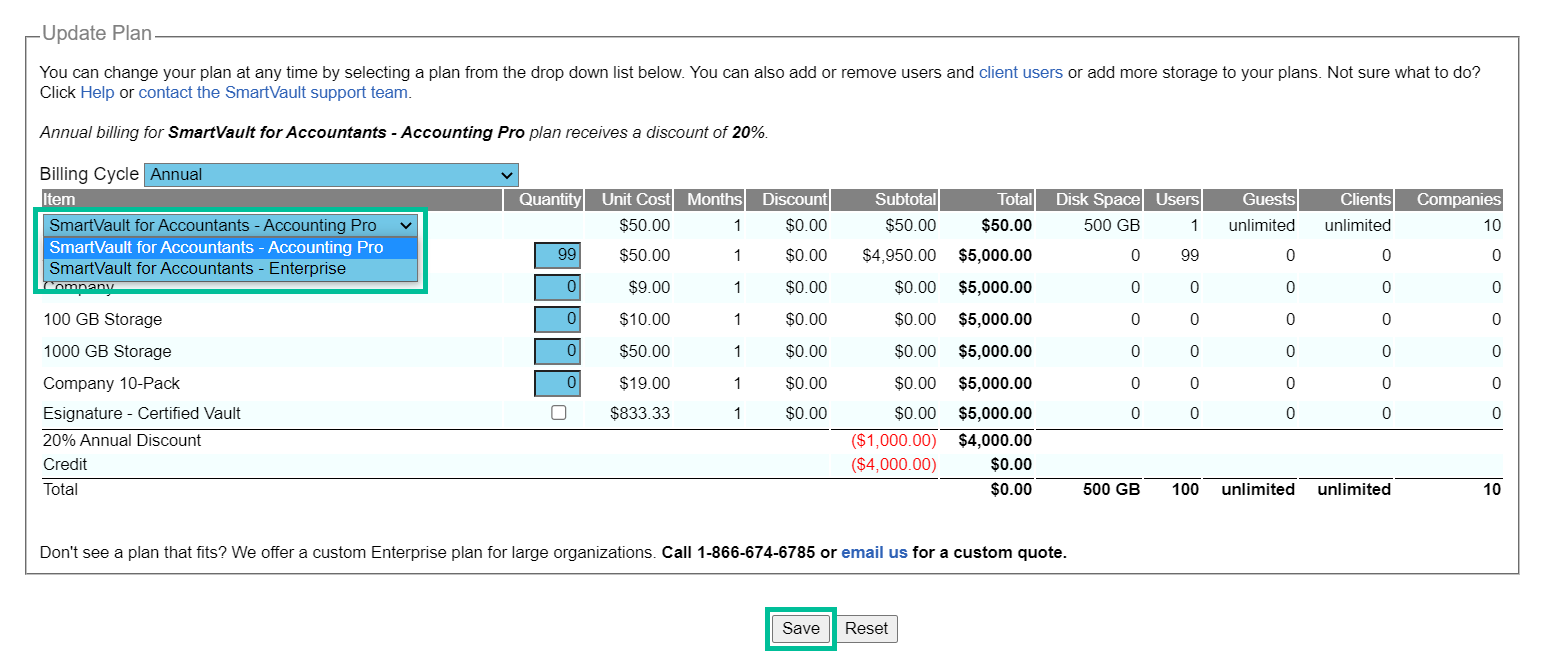Click the $19.00 unit cost value

point(645,384)
